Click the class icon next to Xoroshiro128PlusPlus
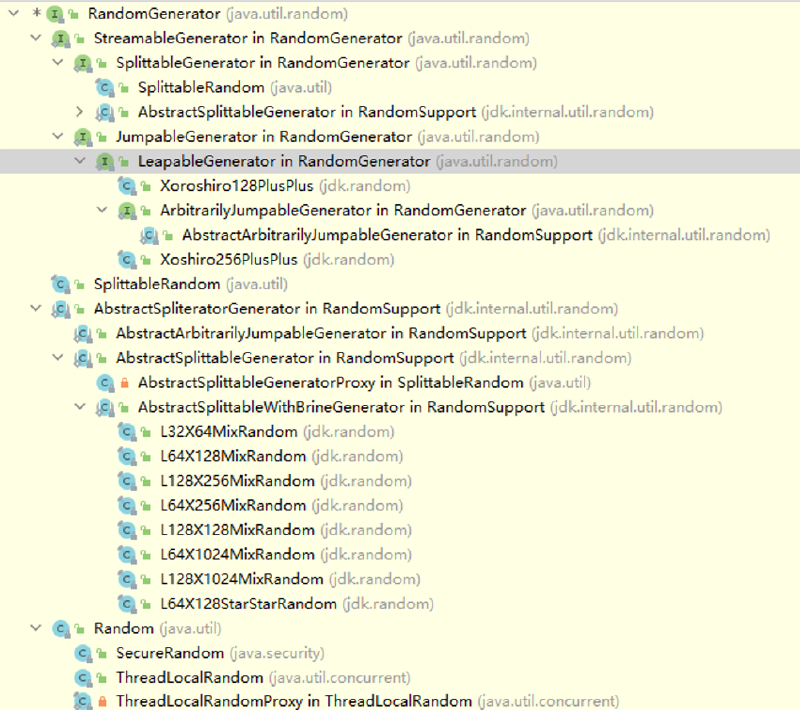 [126, 186]
